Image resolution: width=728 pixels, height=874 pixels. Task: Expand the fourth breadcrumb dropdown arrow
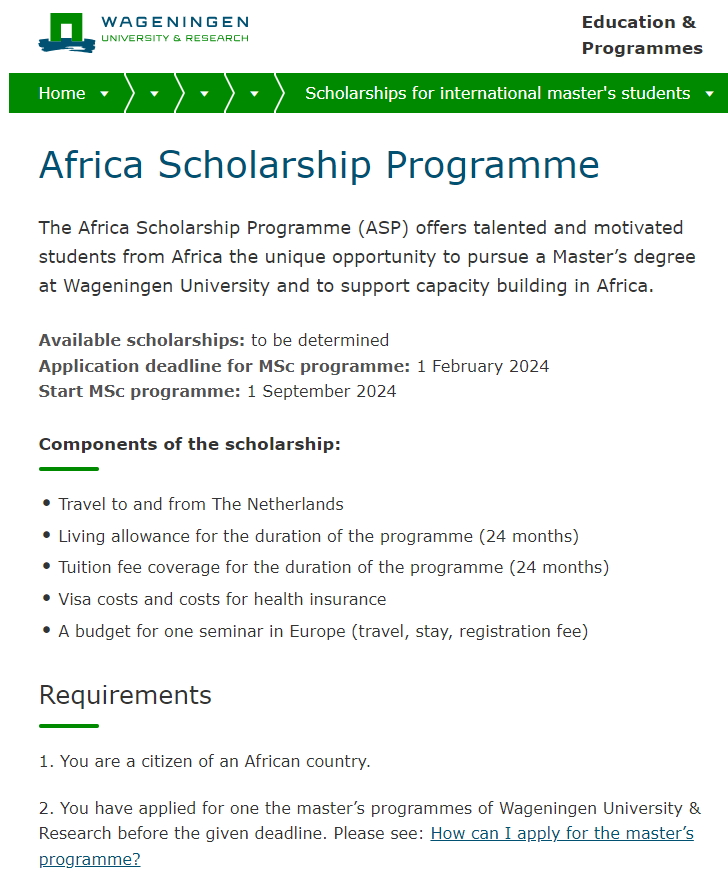pos(254,94)
